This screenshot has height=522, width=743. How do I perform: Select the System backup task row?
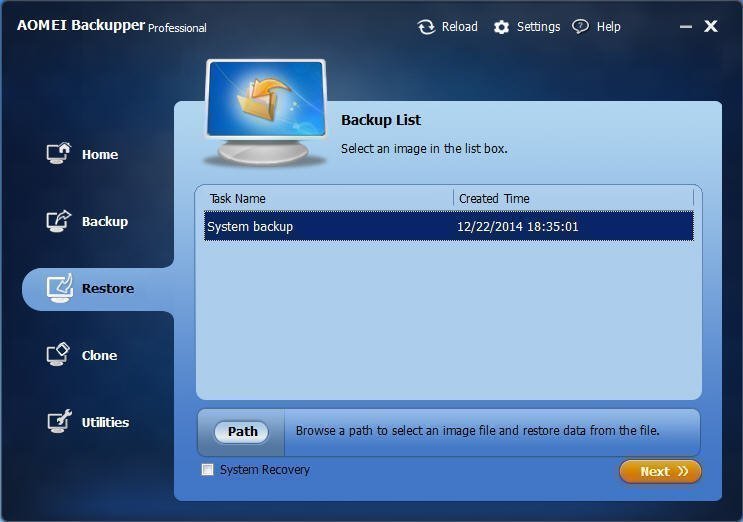pos(449,226)
